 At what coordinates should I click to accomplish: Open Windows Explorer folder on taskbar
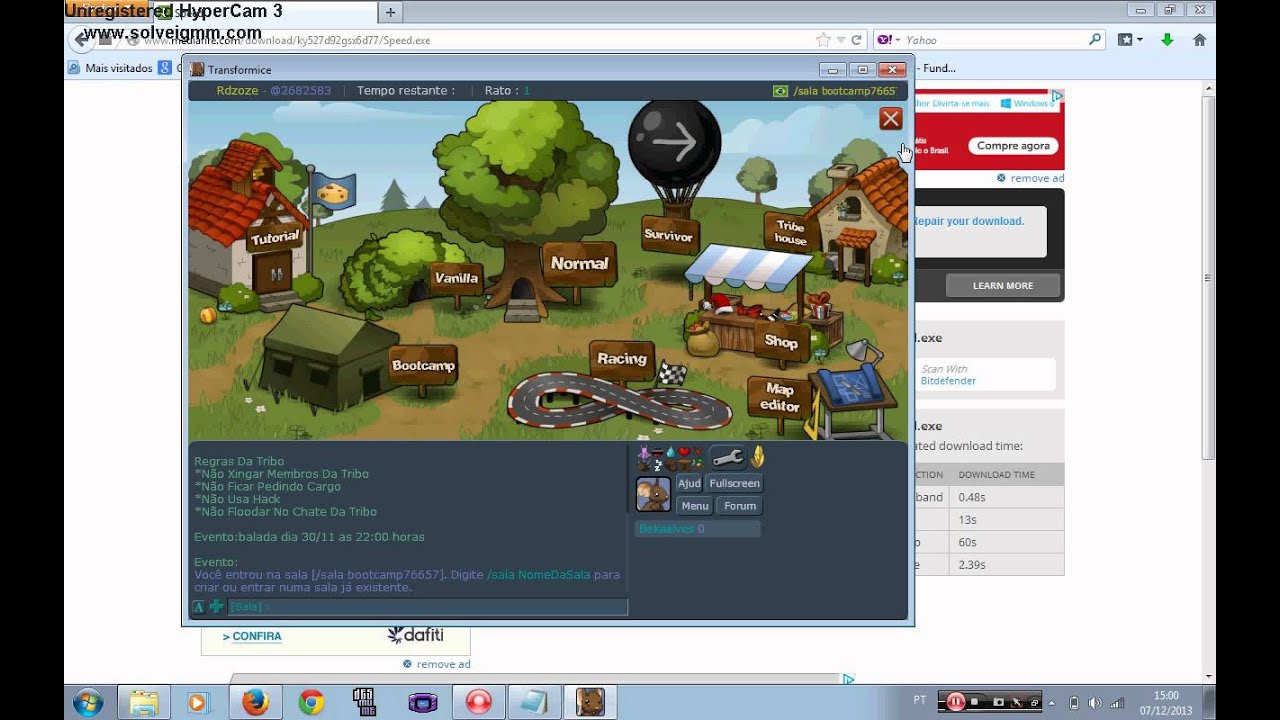click(143, 702)
